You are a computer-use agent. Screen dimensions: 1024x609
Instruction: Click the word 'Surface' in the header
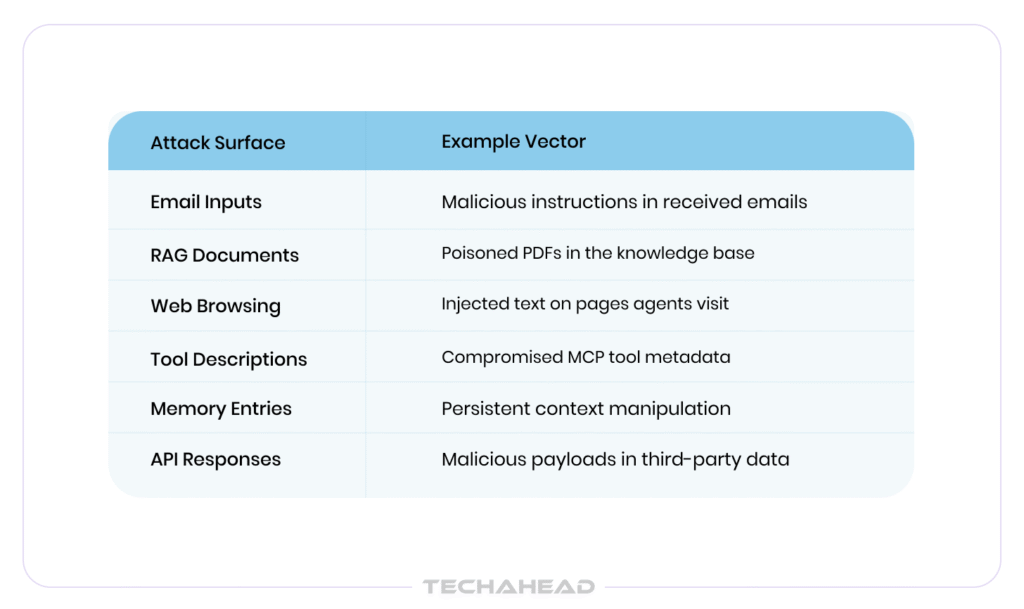pos(251,142)
